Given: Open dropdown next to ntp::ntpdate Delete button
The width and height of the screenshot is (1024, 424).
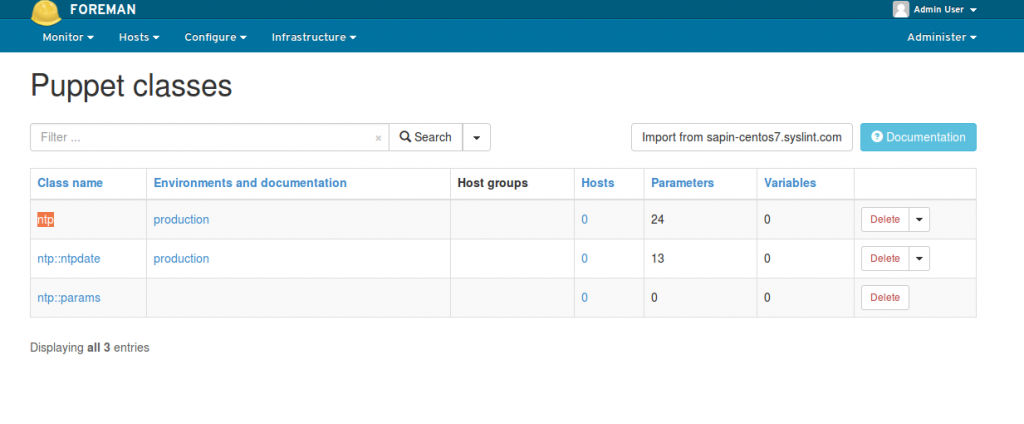Looking at the screenshot, I should pos(920,259).
